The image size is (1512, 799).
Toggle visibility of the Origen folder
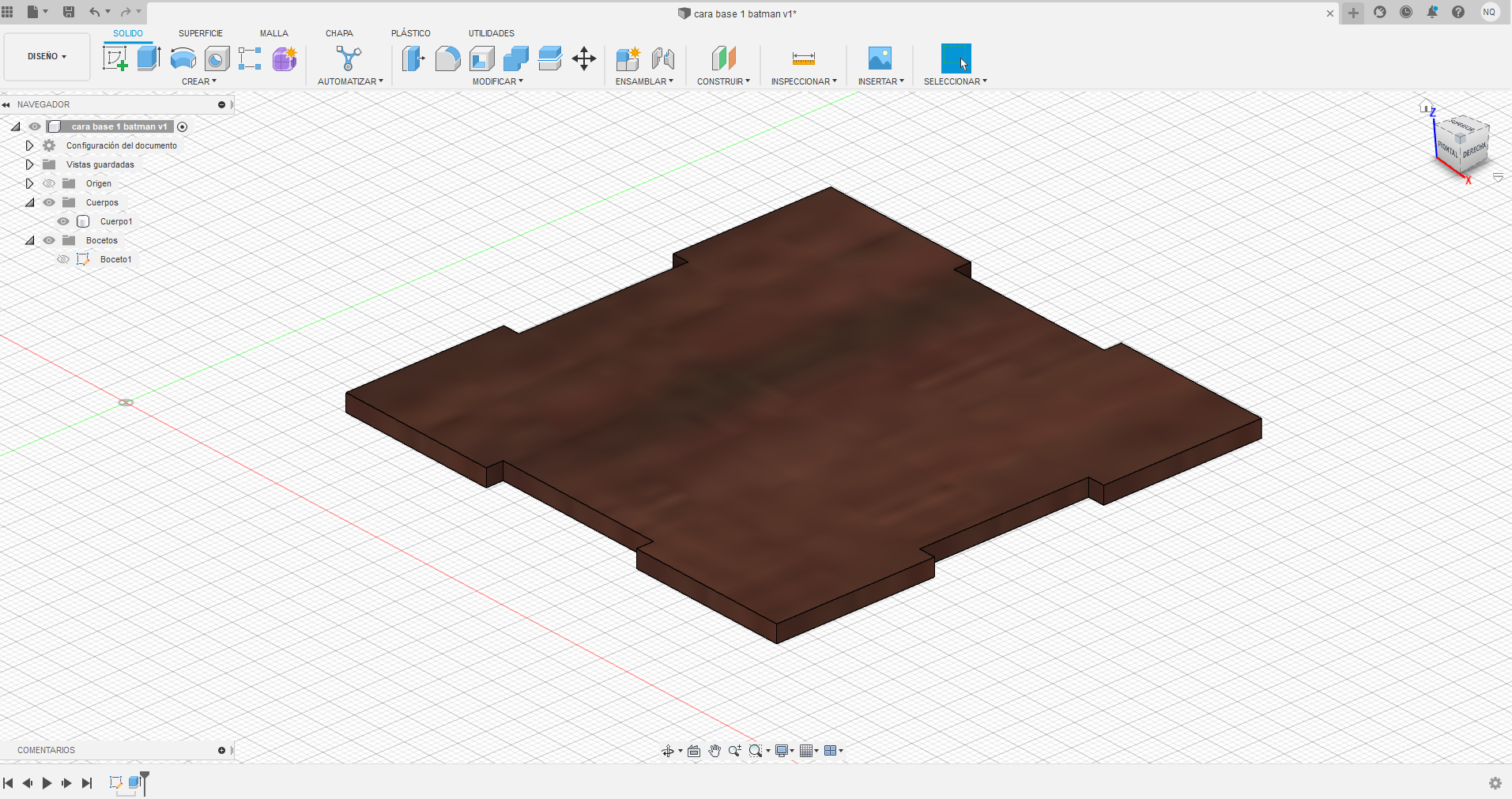[49, 183]
